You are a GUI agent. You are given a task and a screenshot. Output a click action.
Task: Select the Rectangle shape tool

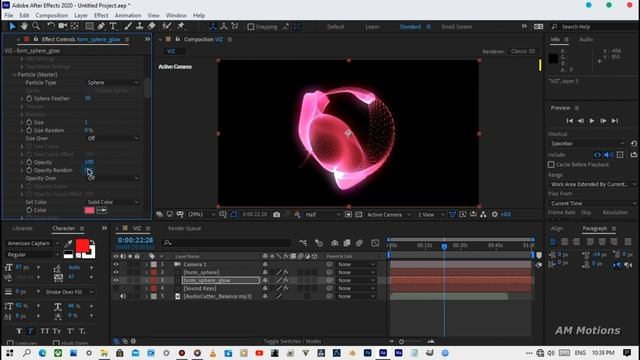(89, 27)
